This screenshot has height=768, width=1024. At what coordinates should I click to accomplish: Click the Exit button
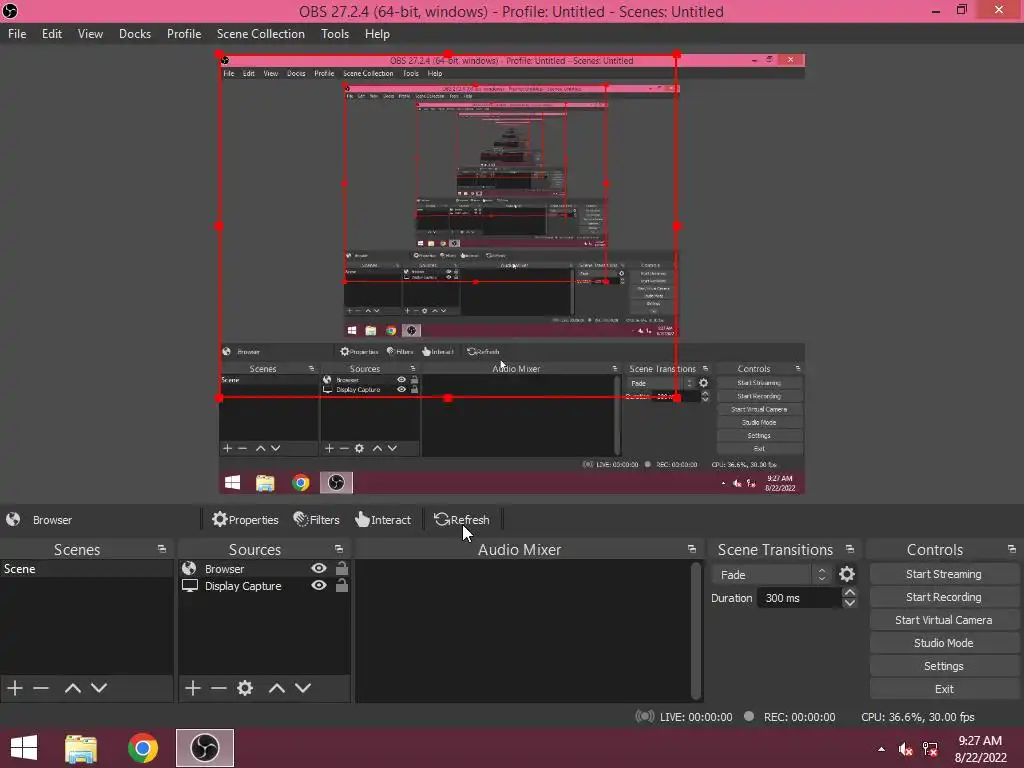944,688
